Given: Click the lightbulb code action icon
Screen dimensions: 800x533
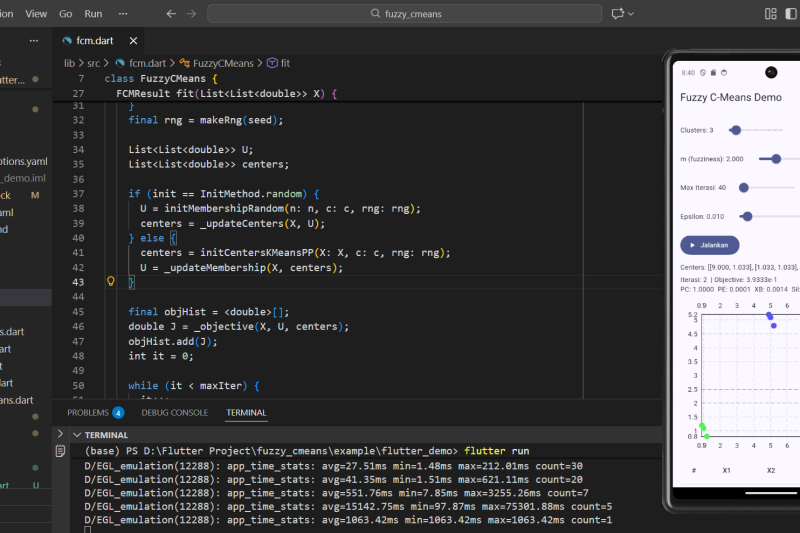Looking at the screenshot, I should (x=112, y=283).
